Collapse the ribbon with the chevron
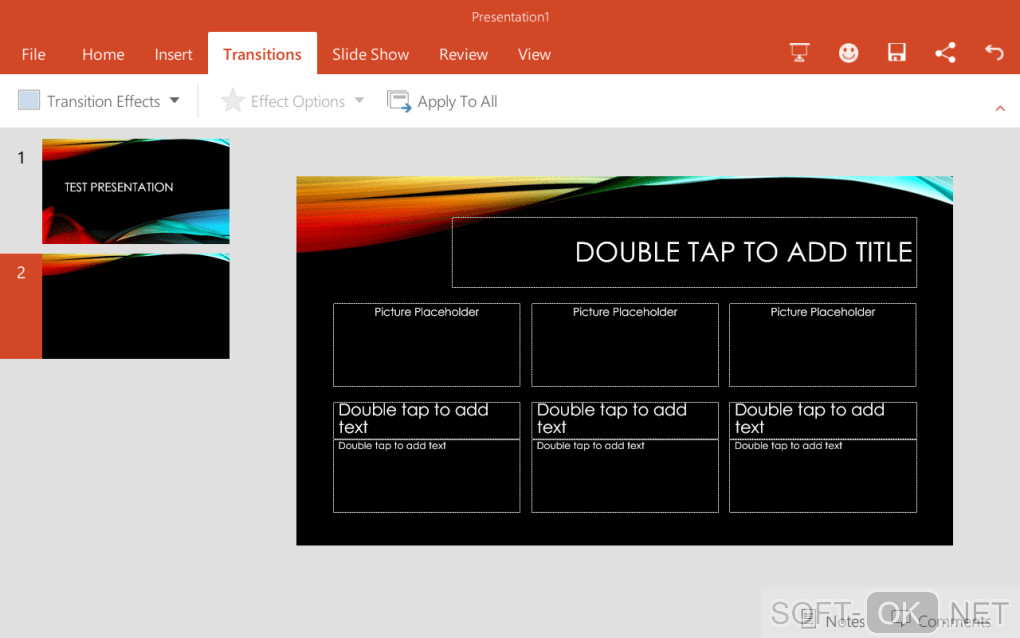 1000,109
